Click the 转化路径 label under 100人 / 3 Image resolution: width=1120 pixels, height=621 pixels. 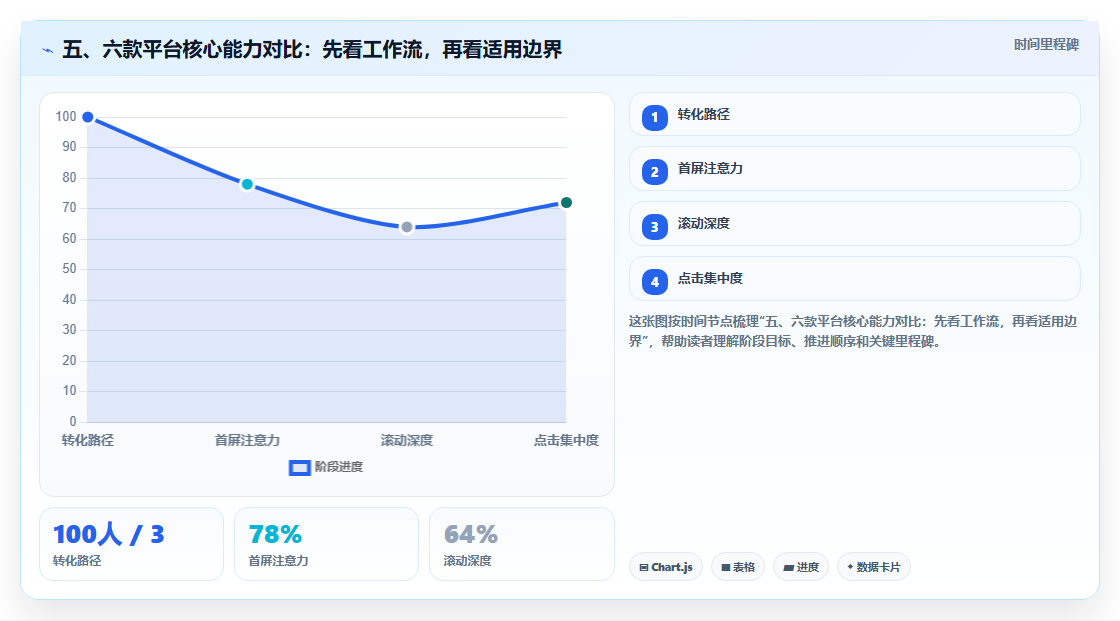pyautogui.click(x=77, y=561)
